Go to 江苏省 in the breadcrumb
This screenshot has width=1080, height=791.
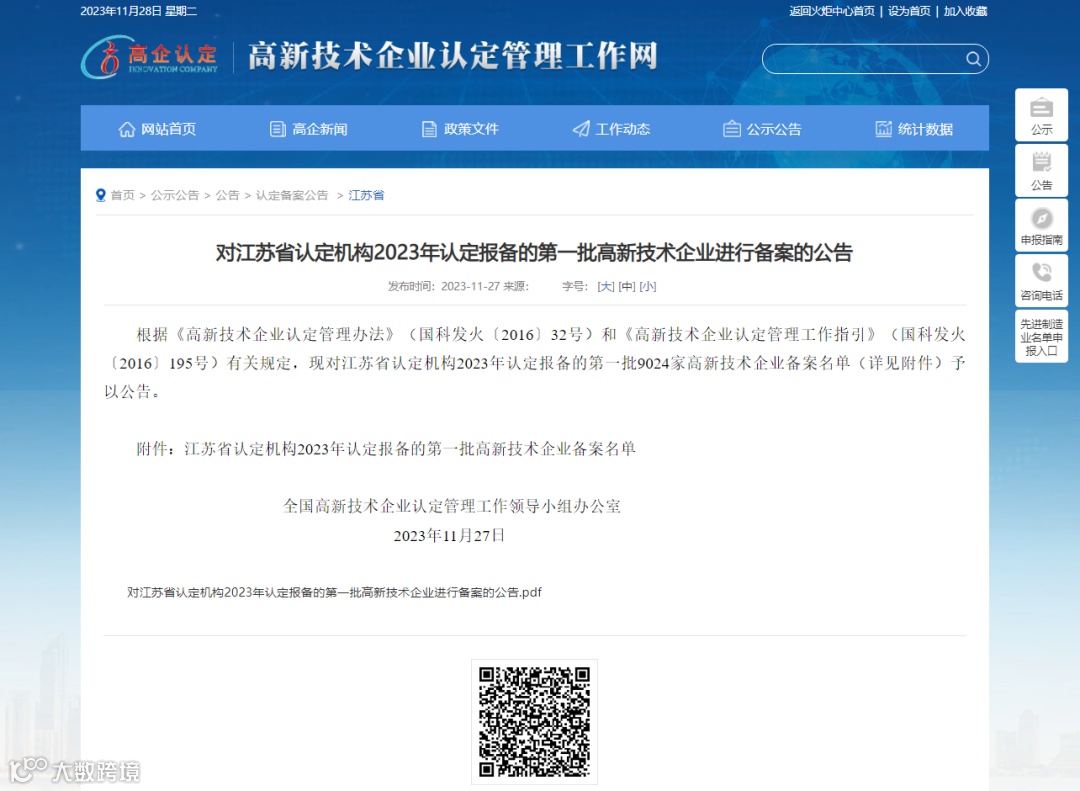[366, 195]
